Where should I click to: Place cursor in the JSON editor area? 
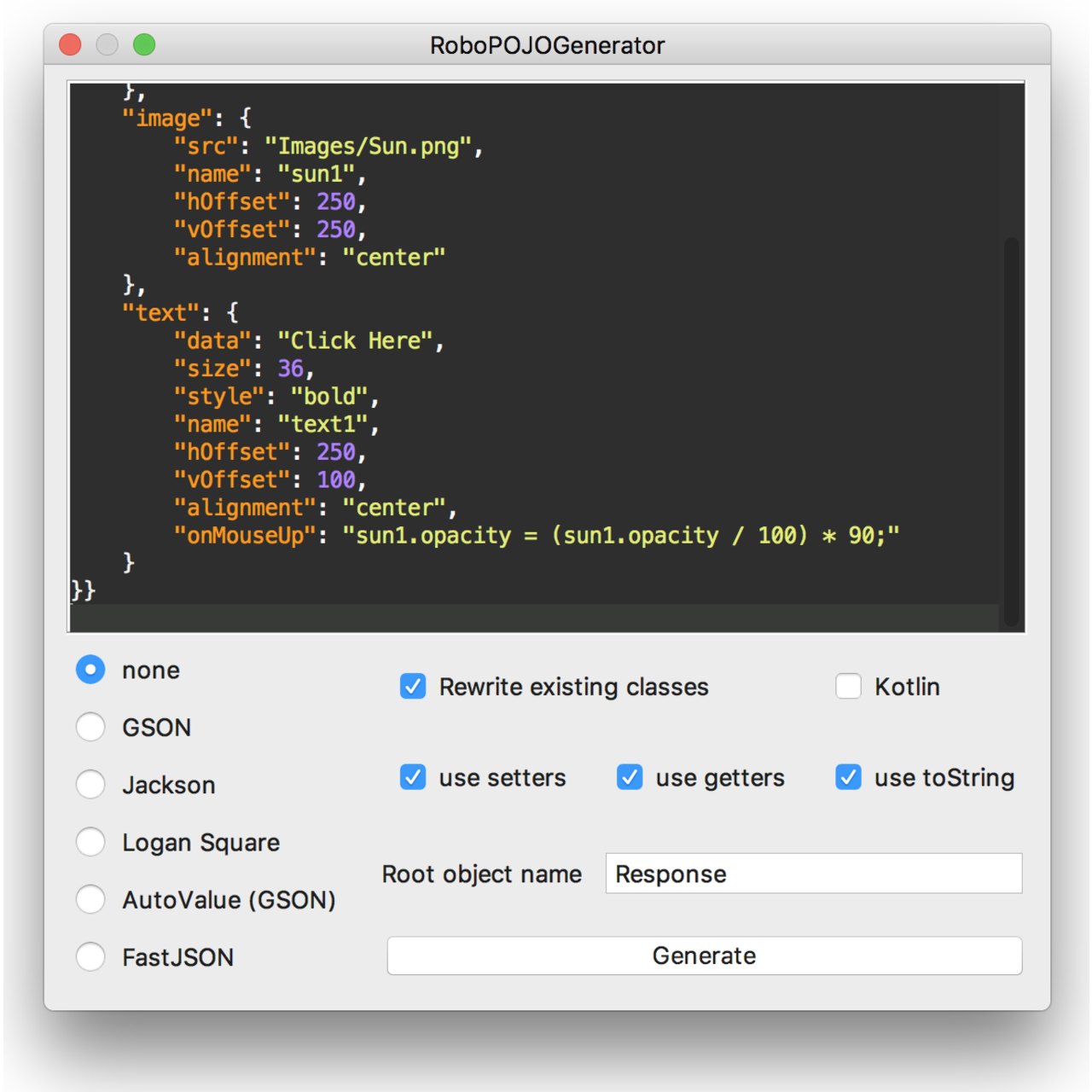pyautogui.click(x=512, y=341)
